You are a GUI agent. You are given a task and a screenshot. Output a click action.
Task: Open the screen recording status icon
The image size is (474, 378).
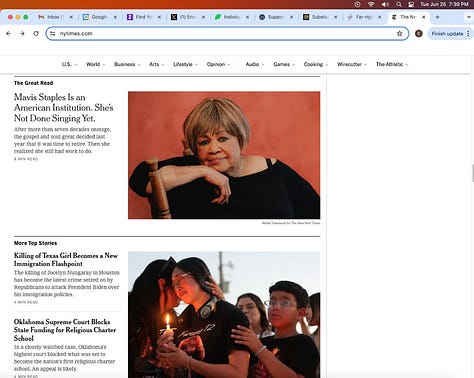357,4
